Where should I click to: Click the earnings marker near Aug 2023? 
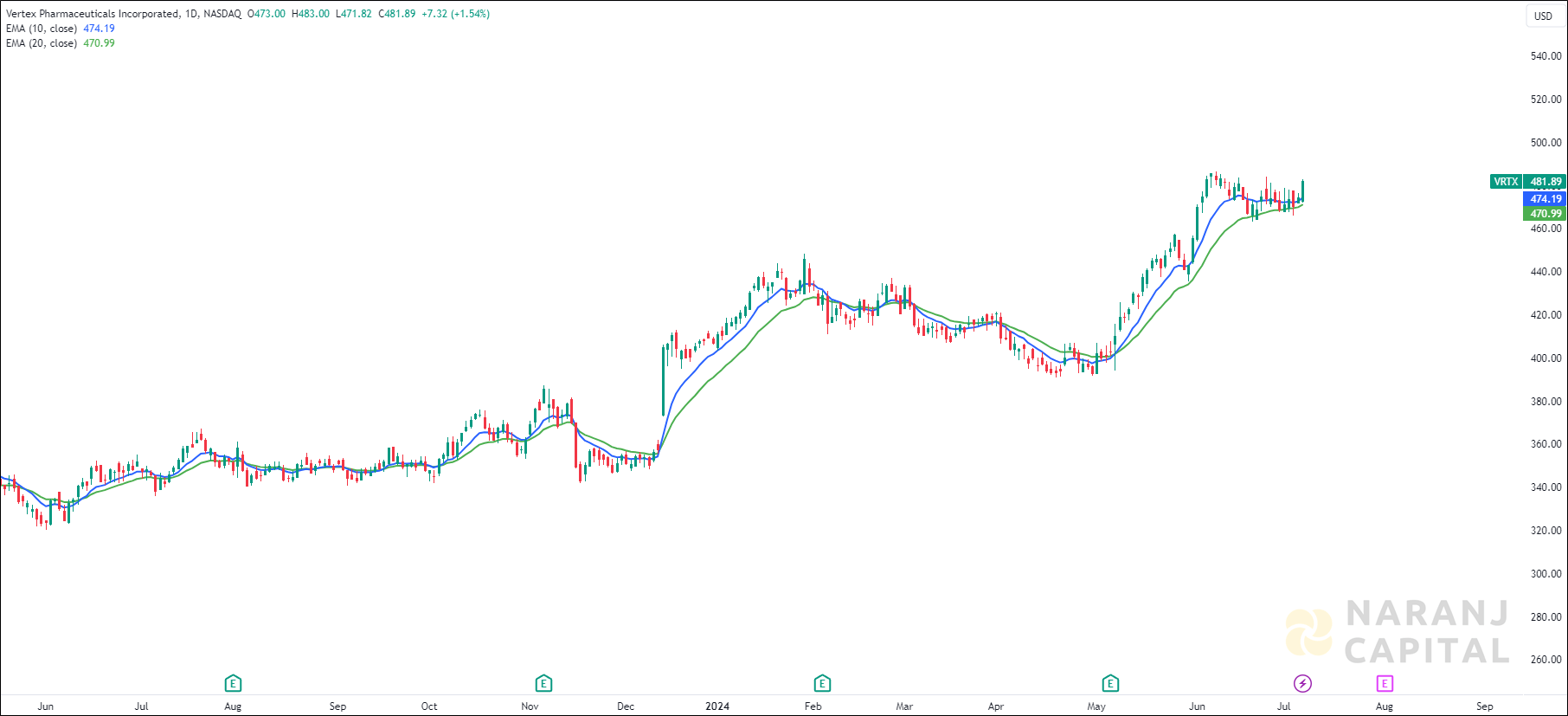233,684
